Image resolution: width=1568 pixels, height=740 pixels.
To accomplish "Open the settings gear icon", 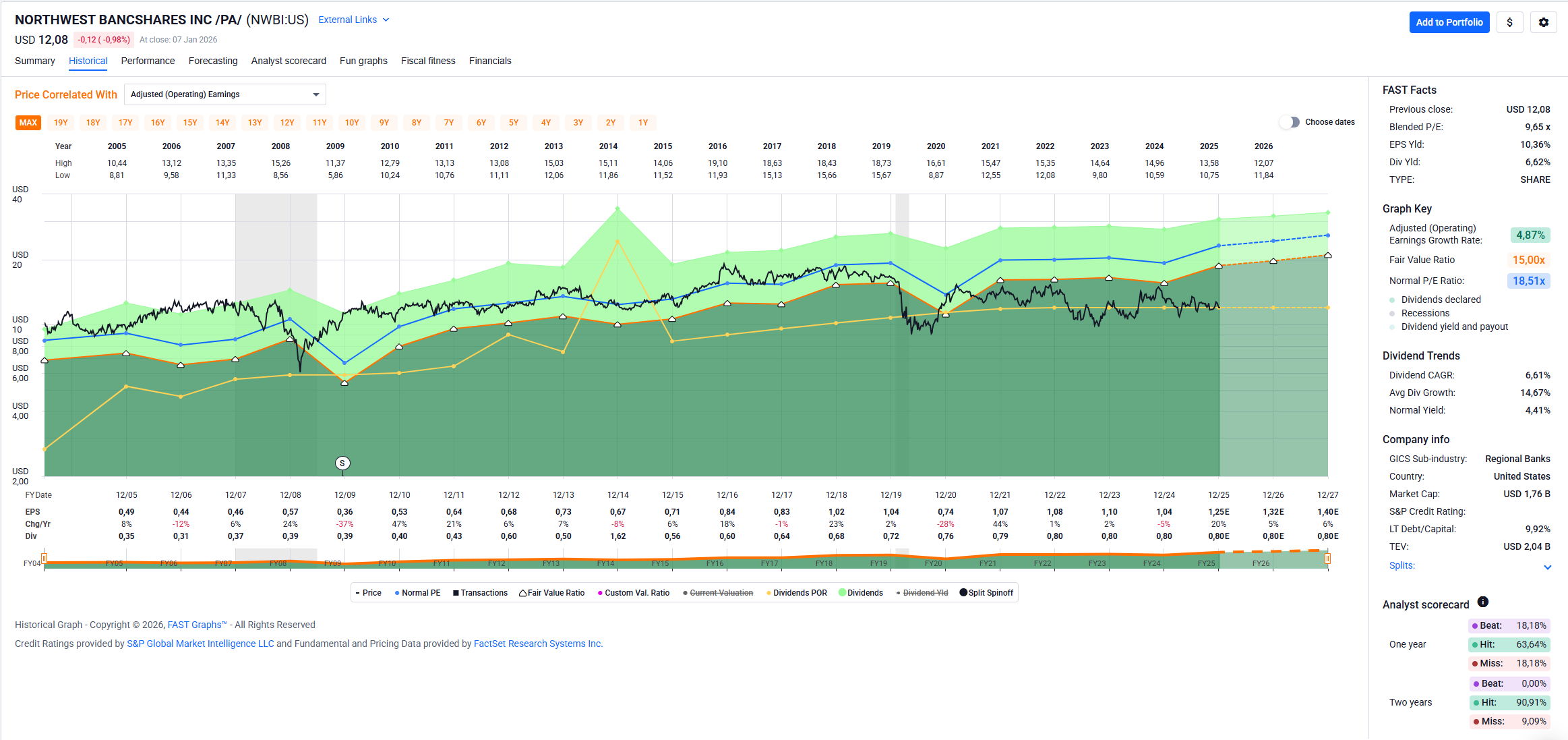I will click(x=1543, y=22).
